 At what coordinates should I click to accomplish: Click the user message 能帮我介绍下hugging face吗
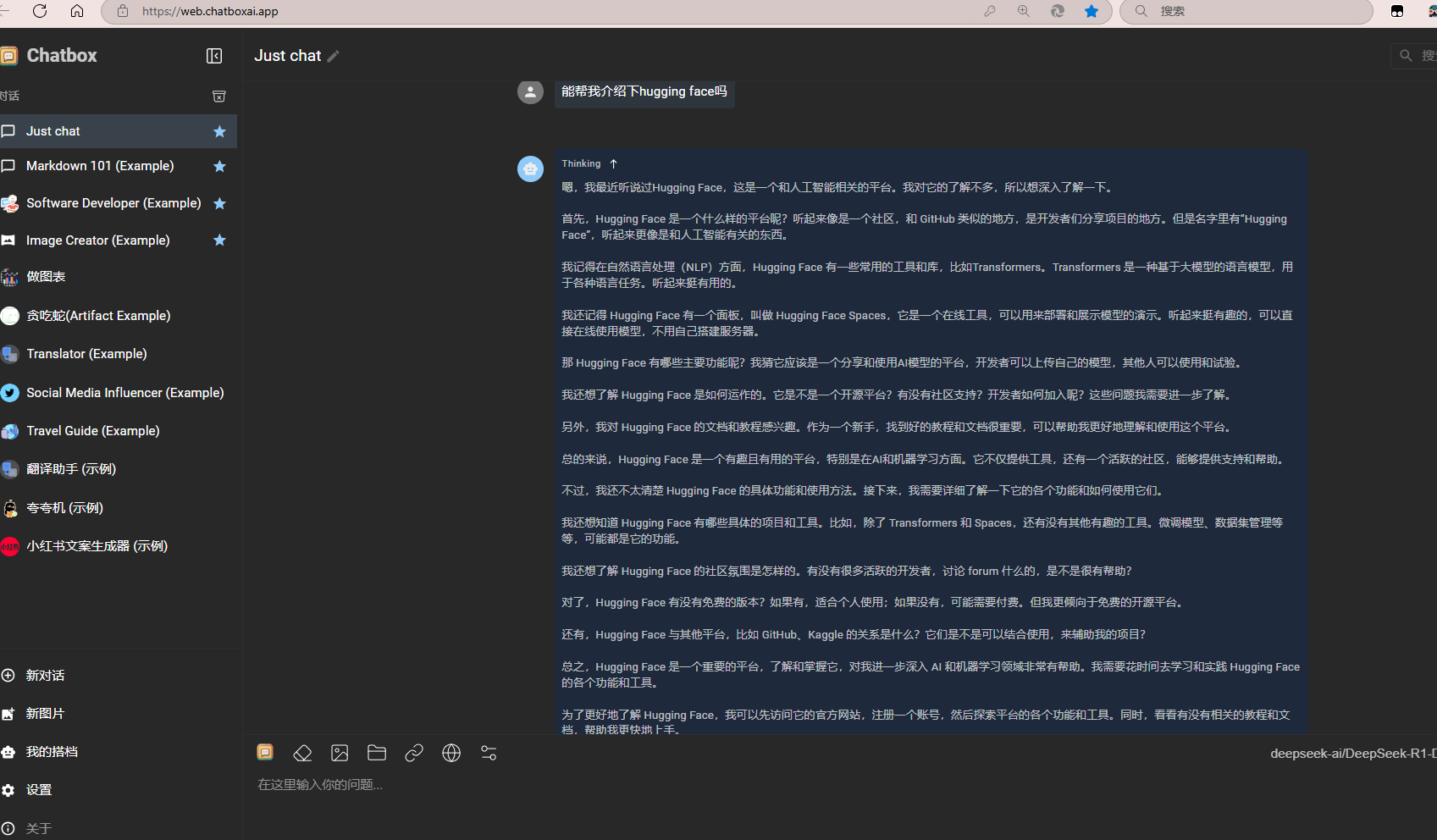click(644, 91)
